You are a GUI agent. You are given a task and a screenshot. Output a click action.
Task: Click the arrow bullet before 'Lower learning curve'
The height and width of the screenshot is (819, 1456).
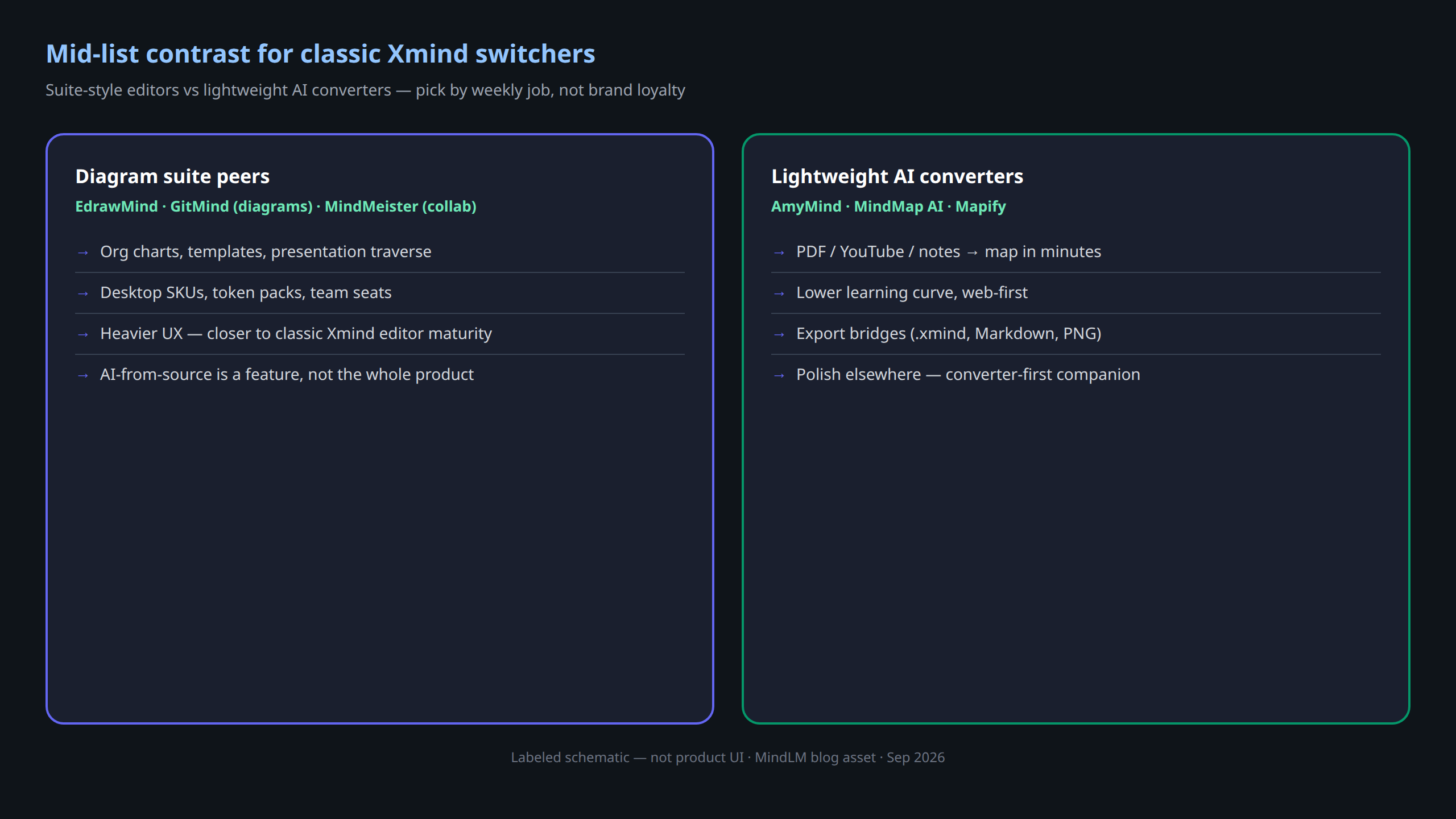coord(779,293)
